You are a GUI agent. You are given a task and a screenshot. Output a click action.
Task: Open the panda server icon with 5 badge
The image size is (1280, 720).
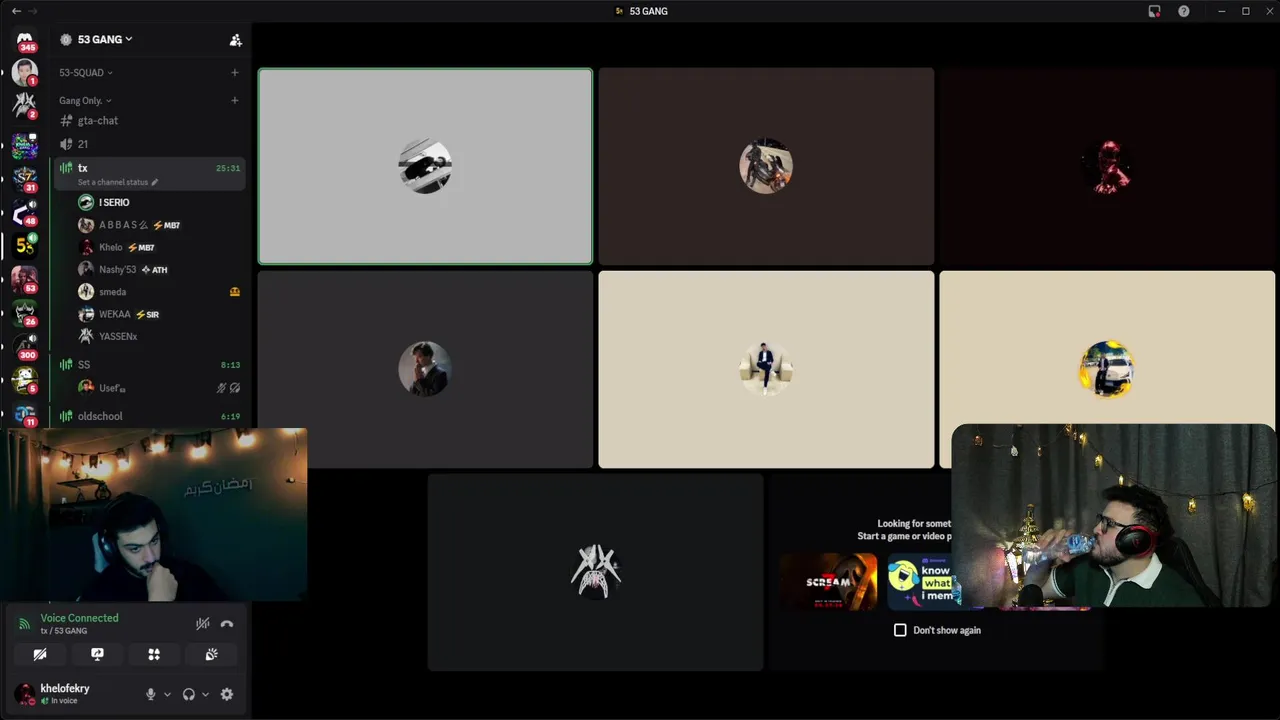(x=25, y=381)
